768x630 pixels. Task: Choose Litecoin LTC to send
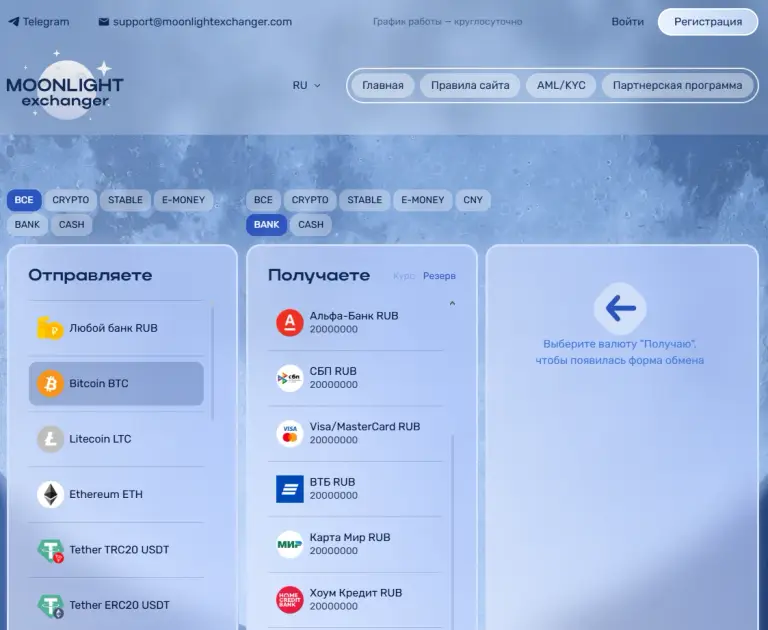(x=116, y=439)
